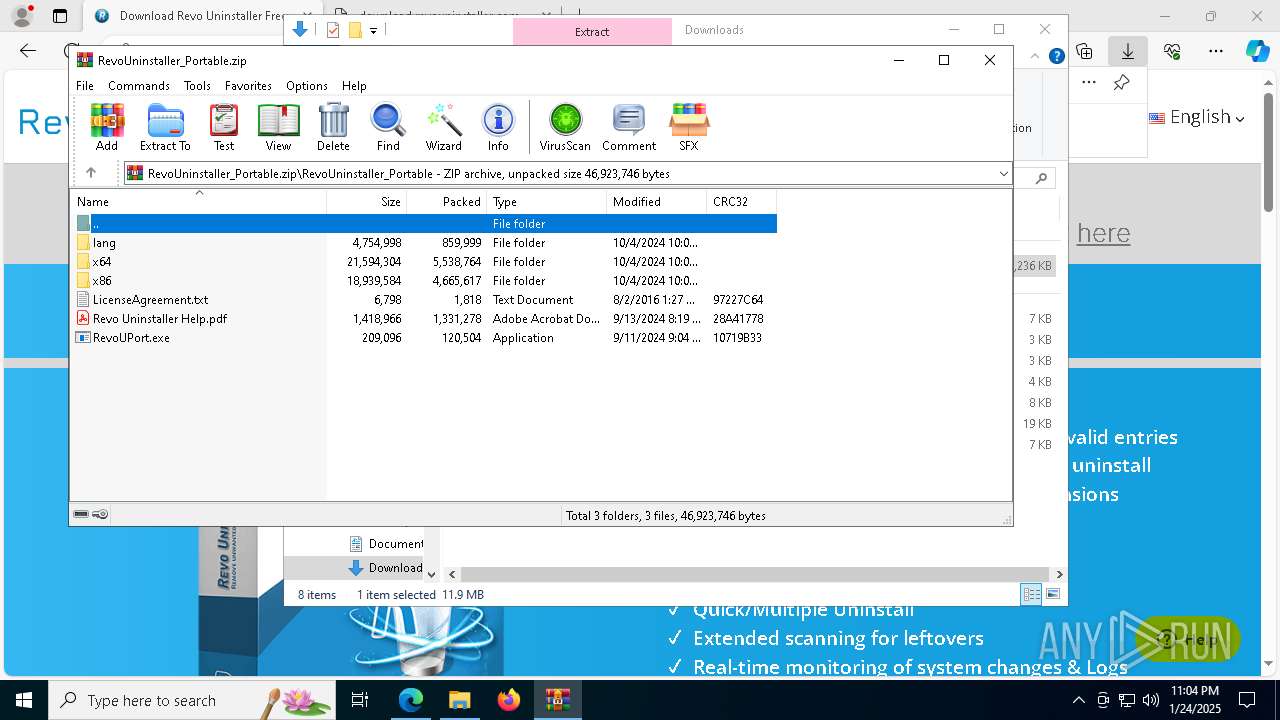Open Edge settings and more menu
Image resolution: width=1280 pixels, height=720 pixels.
1216,50
